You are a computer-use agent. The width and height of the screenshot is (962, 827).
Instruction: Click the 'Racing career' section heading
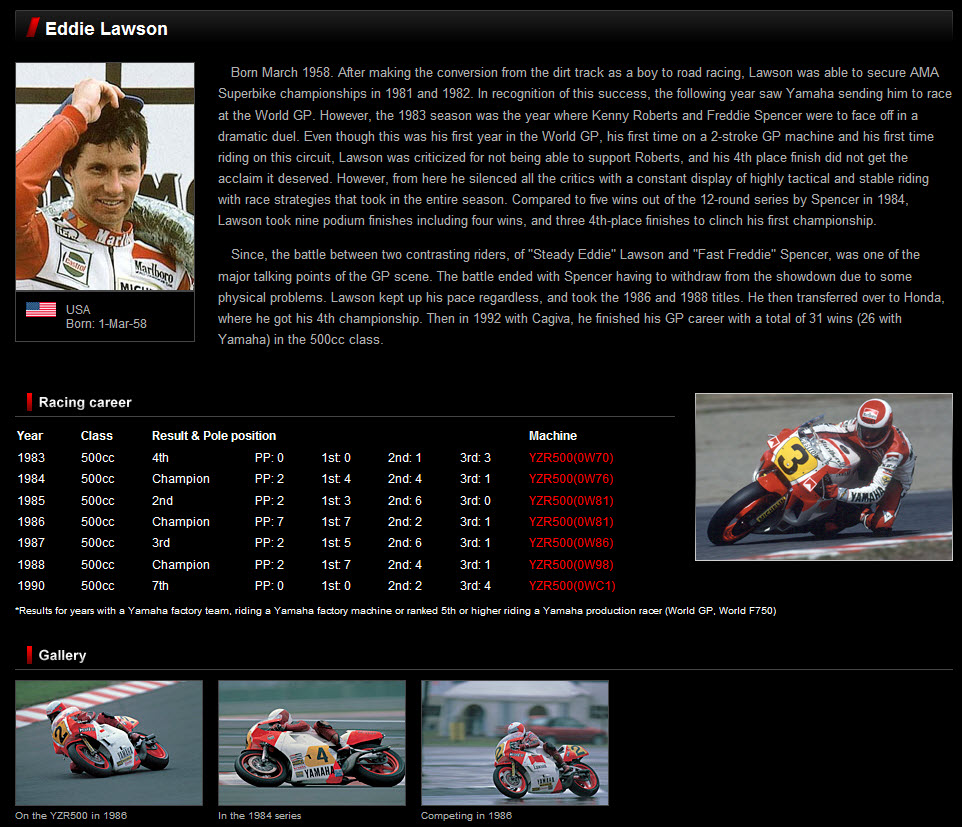coord(85,402)
